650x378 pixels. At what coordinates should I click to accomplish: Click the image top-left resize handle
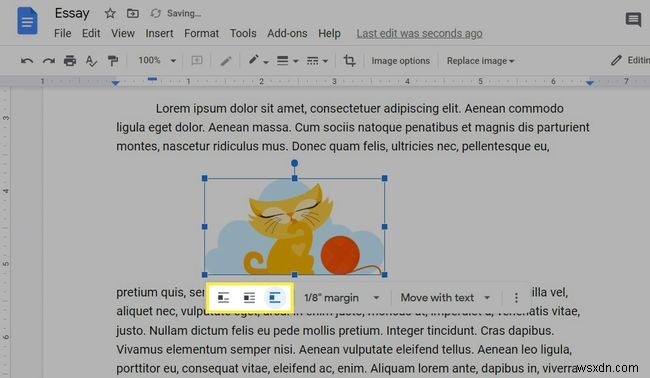click(204, 178)
